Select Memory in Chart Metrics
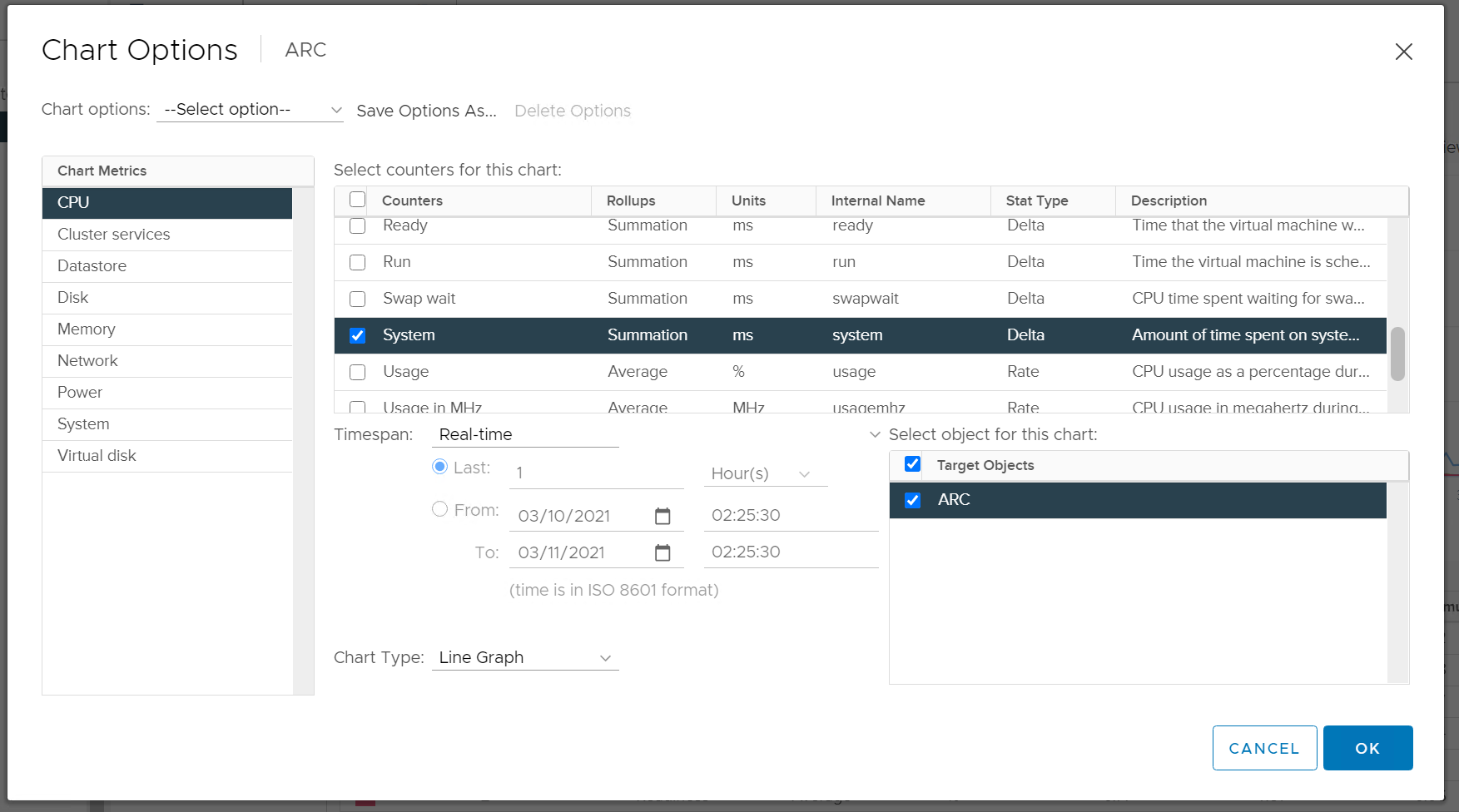Image resolution: width=1459 pixels, height=812 pixels. [x=167, y=329]
